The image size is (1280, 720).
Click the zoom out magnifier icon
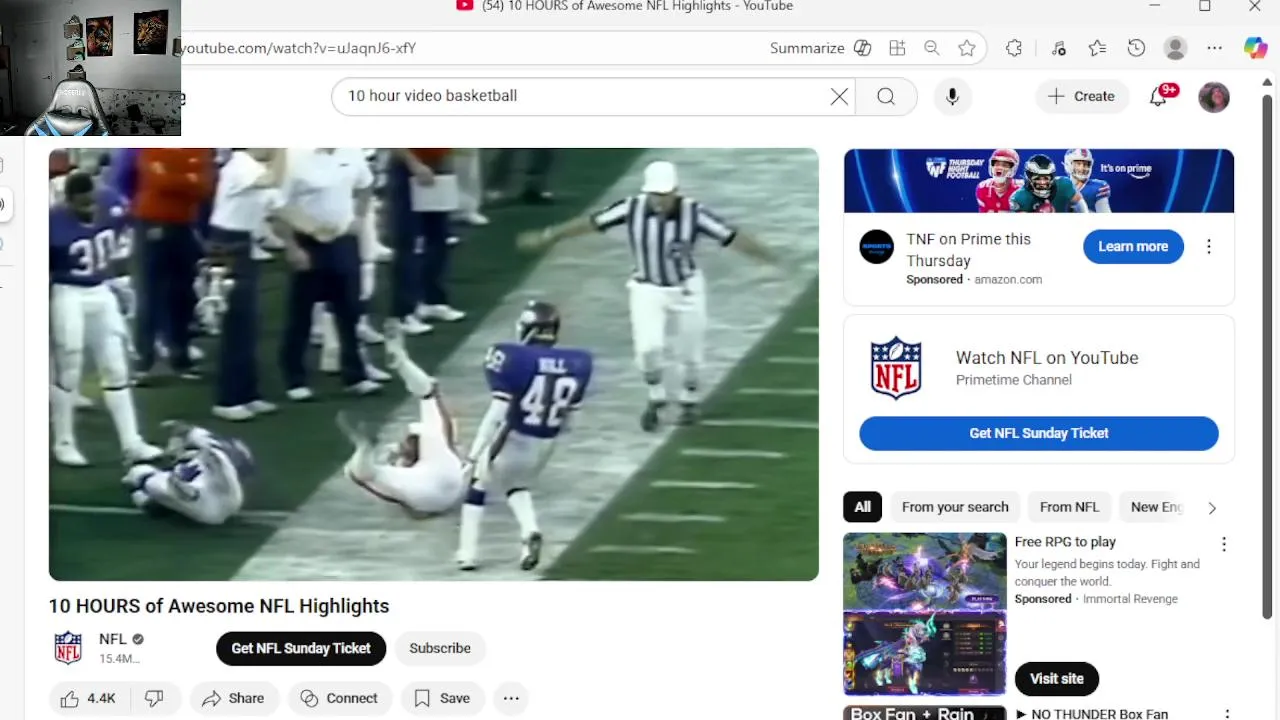(x=932, y=48)
